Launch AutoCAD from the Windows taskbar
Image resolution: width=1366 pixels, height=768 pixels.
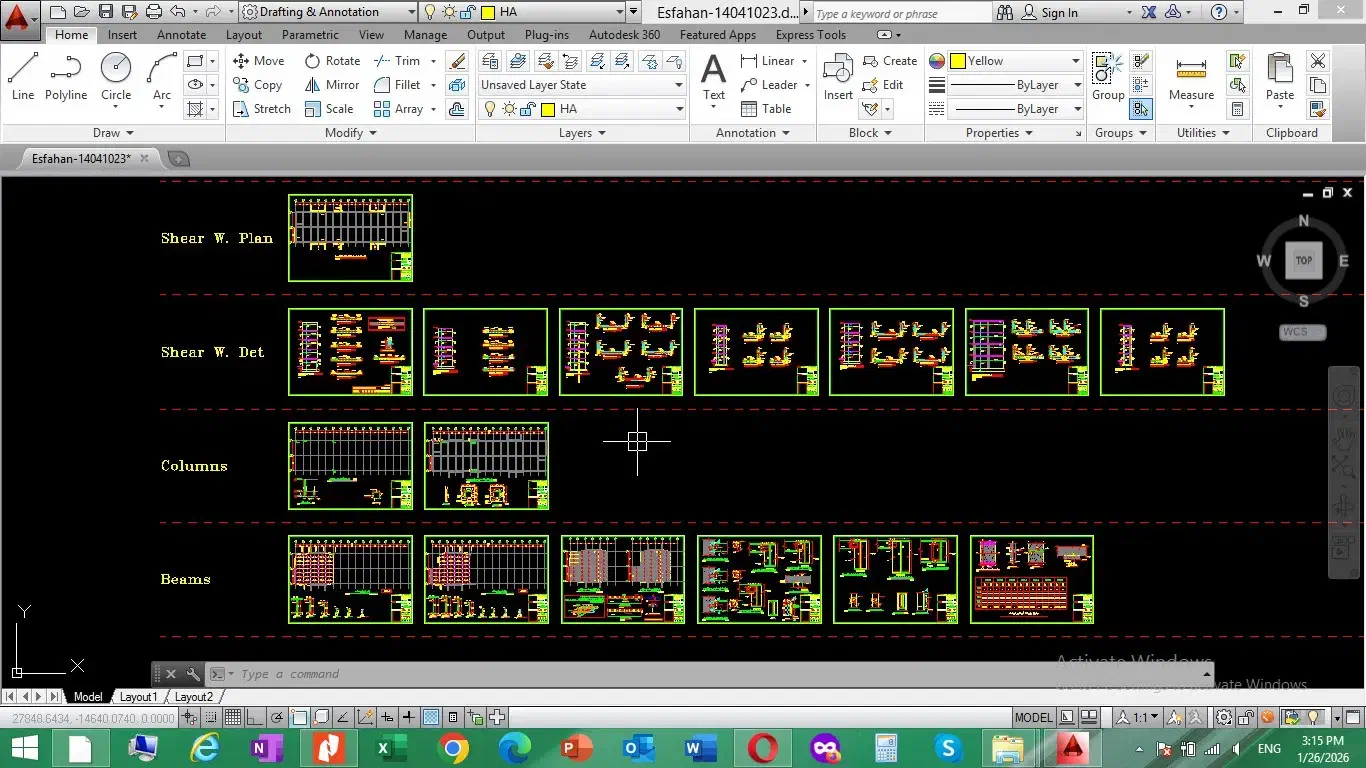pos(1072,748)
